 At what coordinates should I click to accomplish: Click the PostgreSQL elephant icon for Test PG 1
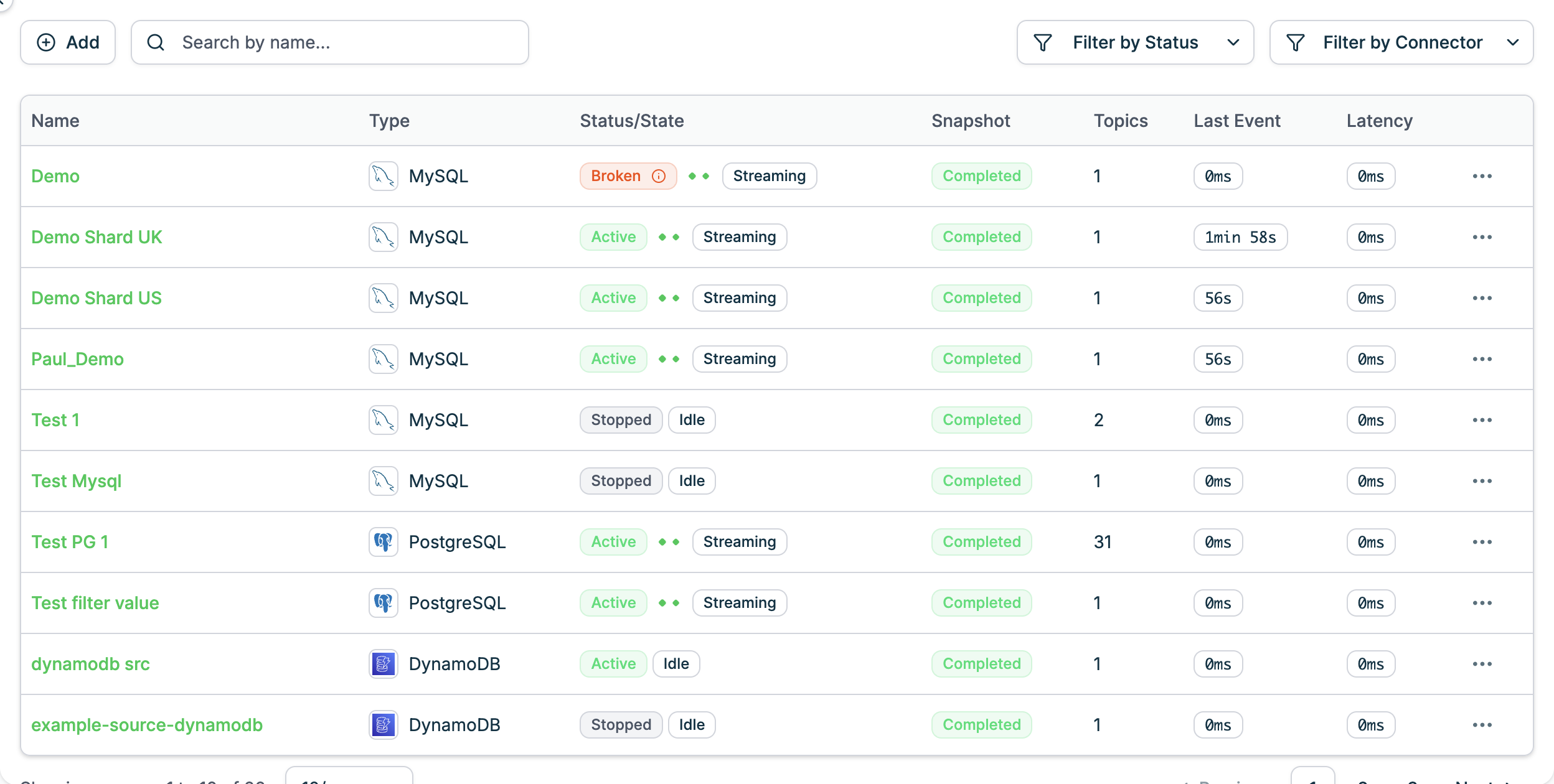(x=383, y=542)
